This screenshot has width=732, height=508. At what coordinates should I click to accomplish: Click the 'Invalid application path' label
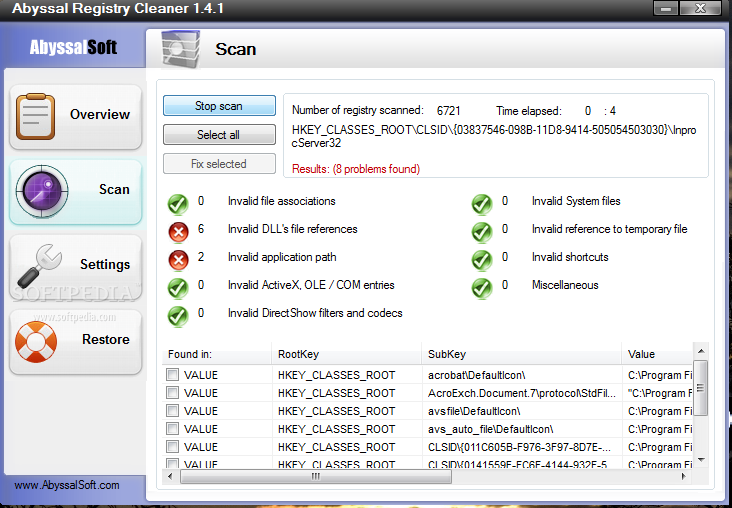pos(282,257)
